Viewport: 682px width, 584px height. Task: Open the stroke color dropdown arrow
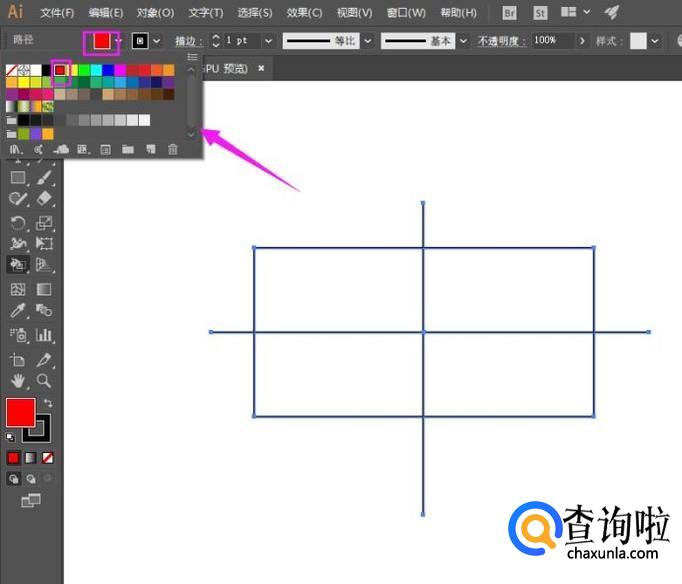coord(157,41)
